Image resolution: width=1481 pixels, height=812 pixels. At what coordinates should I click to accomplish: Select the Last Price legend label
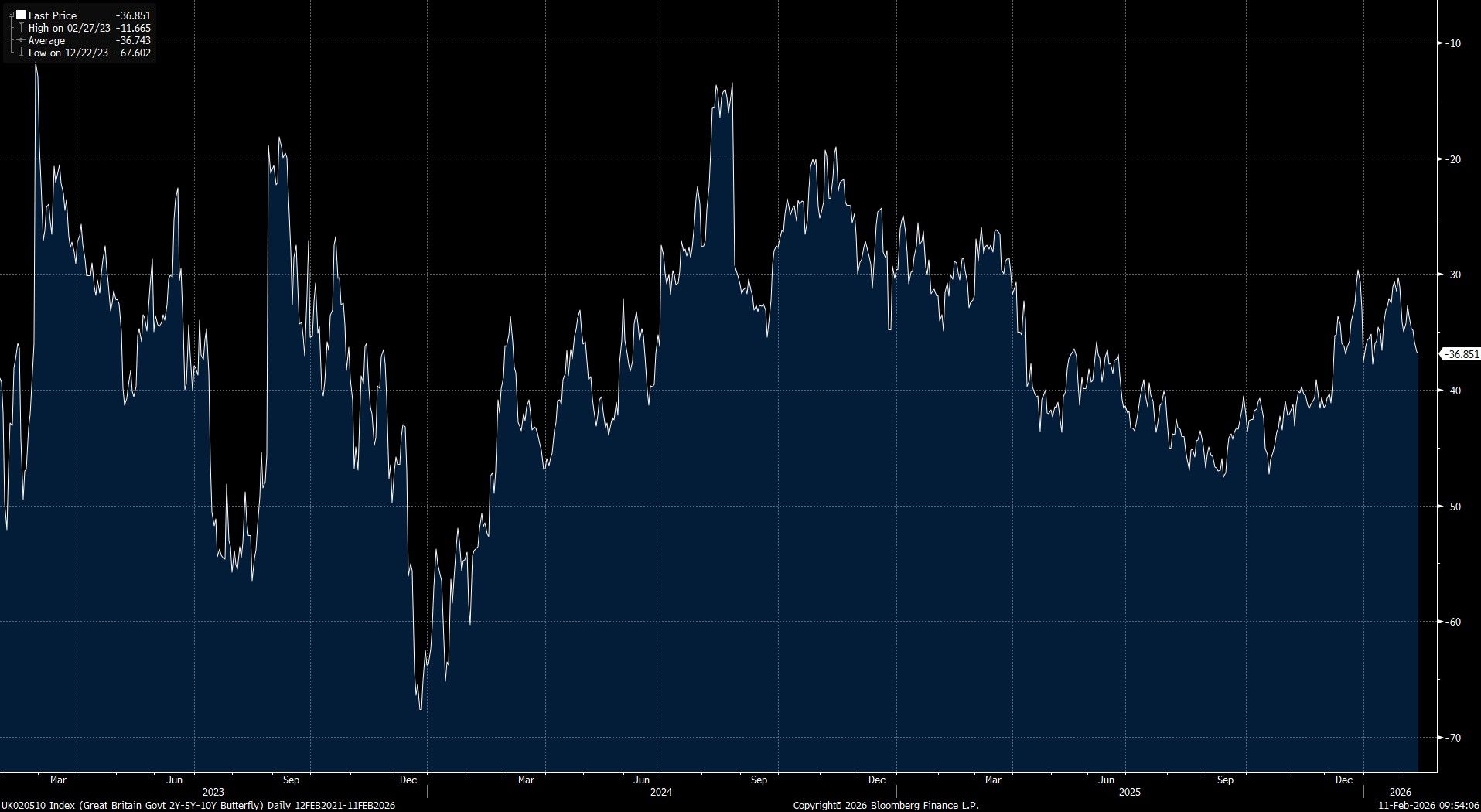52,15
